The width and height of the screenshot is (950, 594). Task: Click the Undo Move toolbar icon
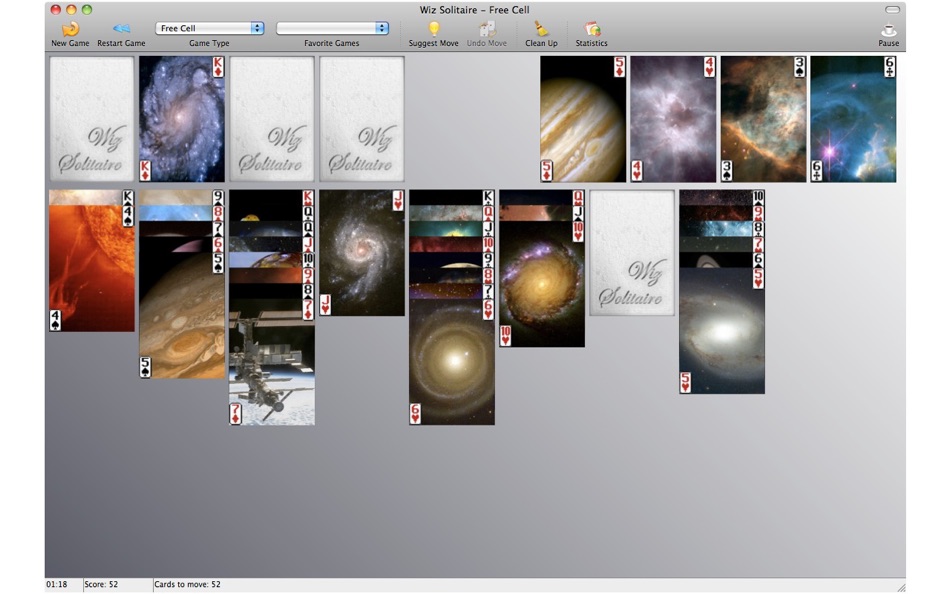click(487, 29)
